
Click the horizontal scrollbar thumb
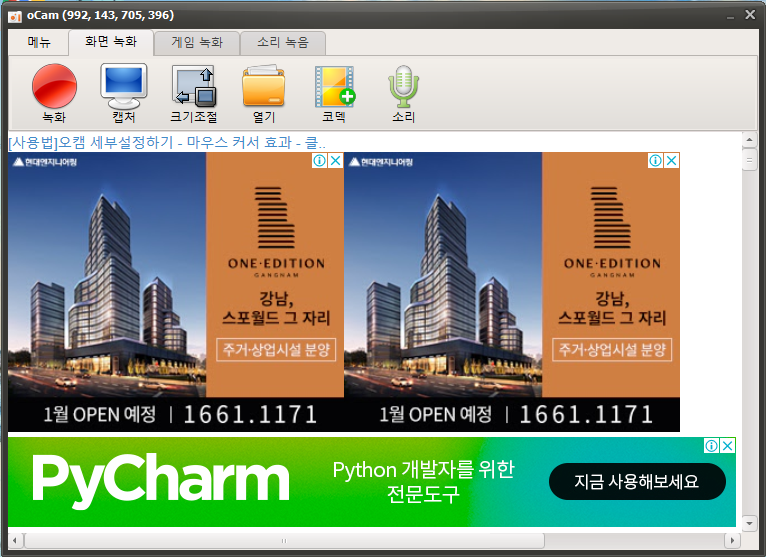(x=284, y=540)
